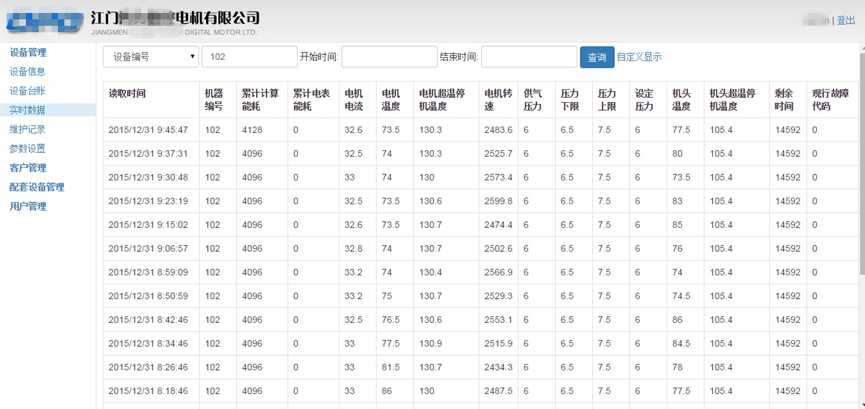The width and height of the screenshot is (865, 409).
Task: Open the 自定义显示 custom display link
Action: click(639, 57)
